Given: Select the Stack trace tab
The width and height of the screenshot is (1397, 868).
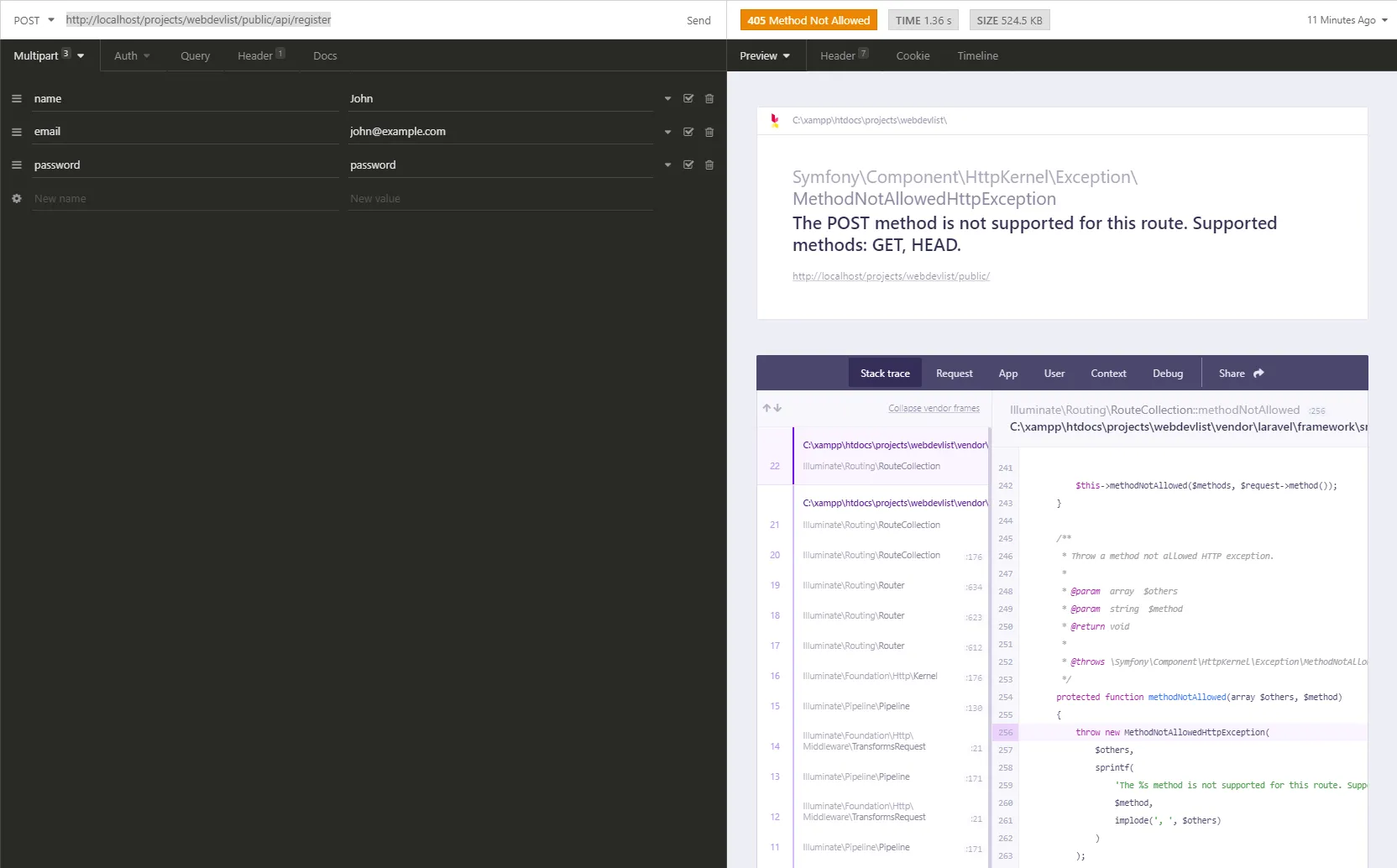Looking at the screenshot, I should (x=885, y=374).
